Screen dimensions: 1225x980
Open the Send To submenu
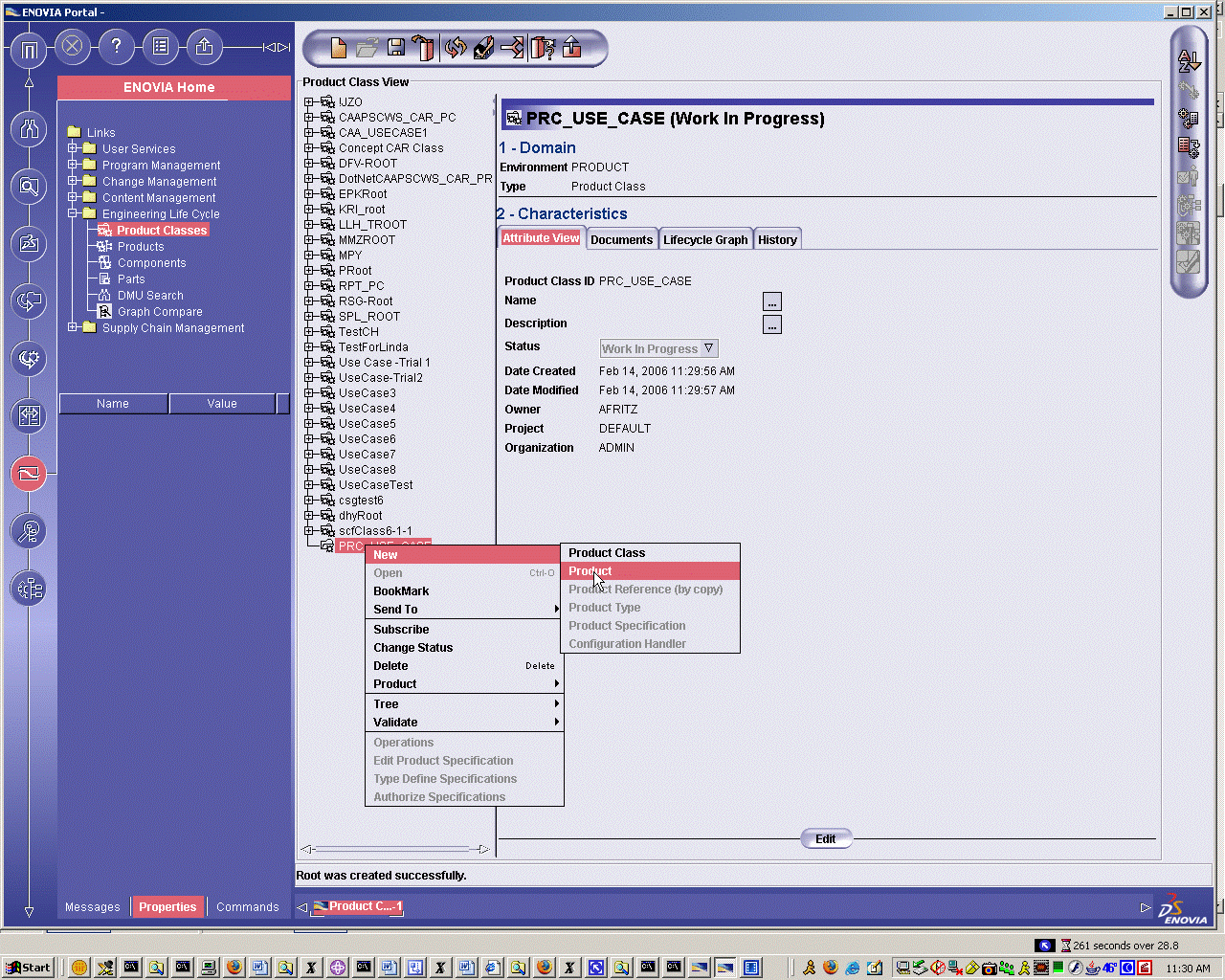pyautogui.click(x=464, y=610)
